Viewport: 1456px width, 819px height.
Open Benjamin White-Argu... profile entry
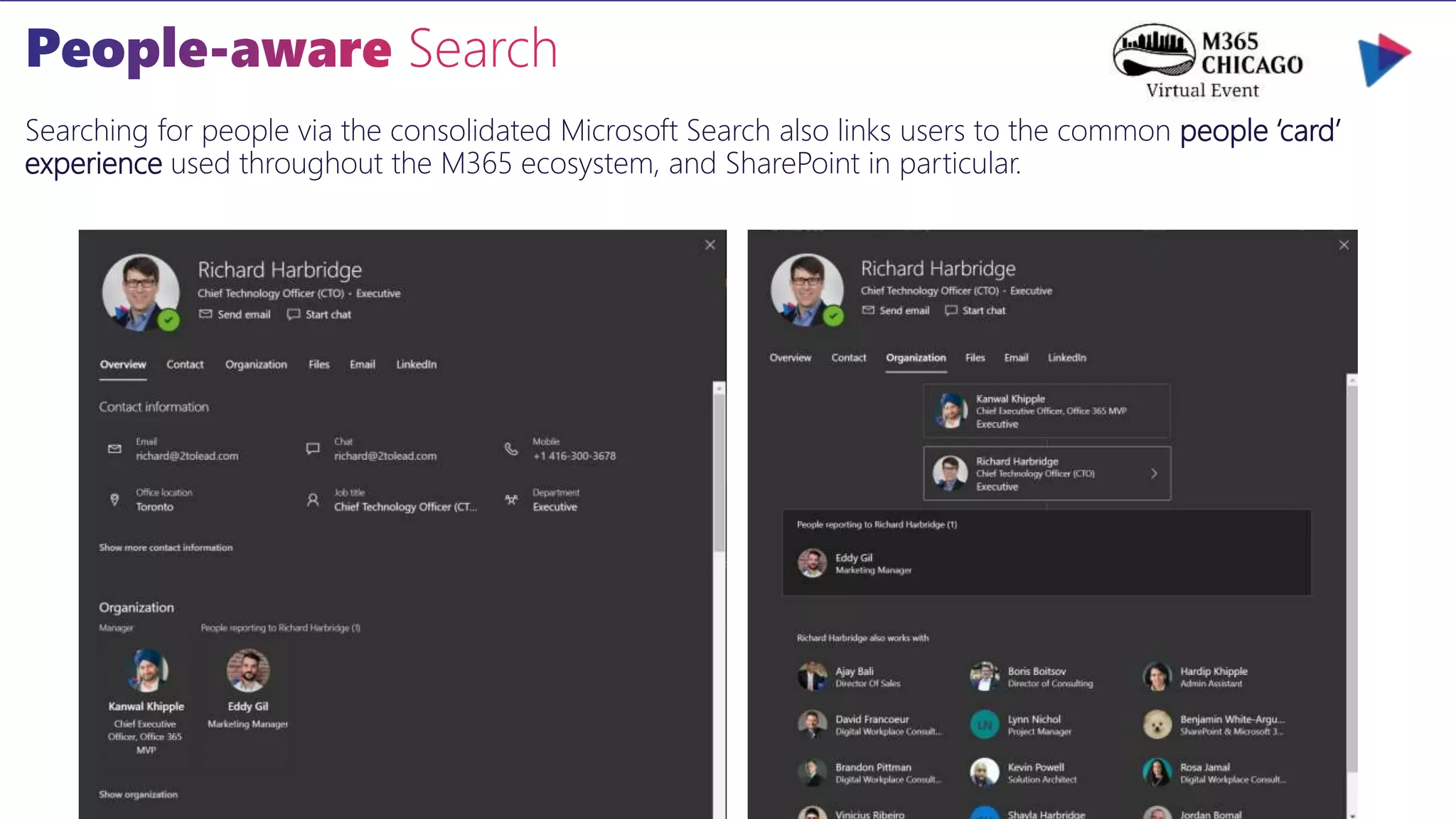[1214, 724]
